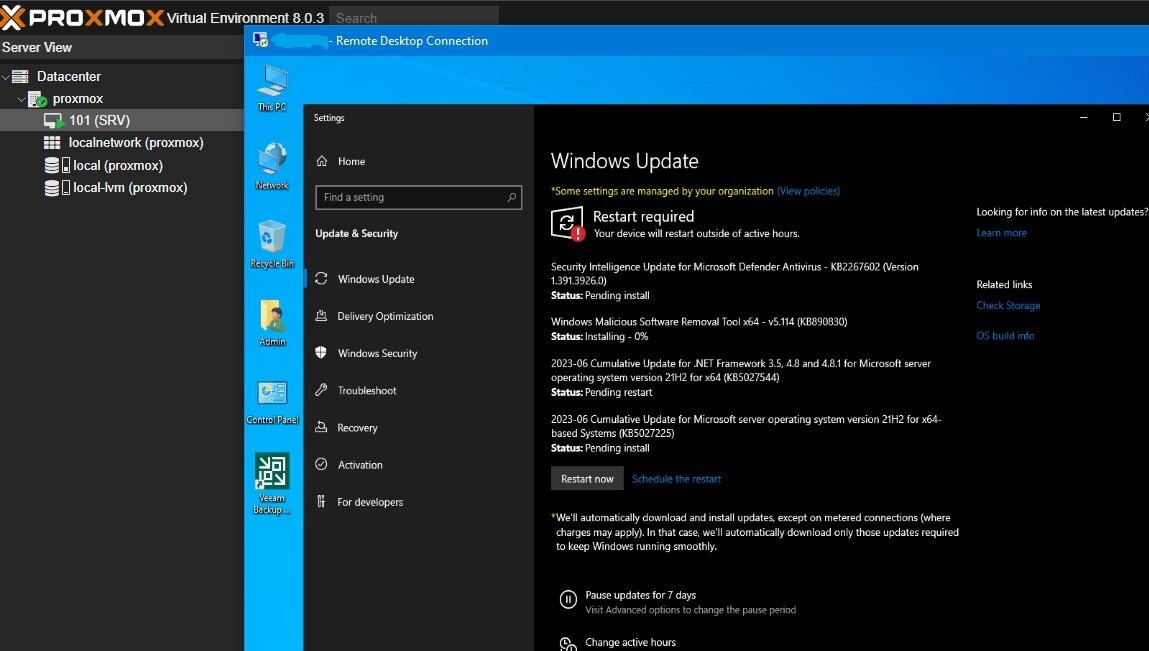Click the VM 101 (SRV) monitor icon
The image size is (1149, 651).
point(53,120)
